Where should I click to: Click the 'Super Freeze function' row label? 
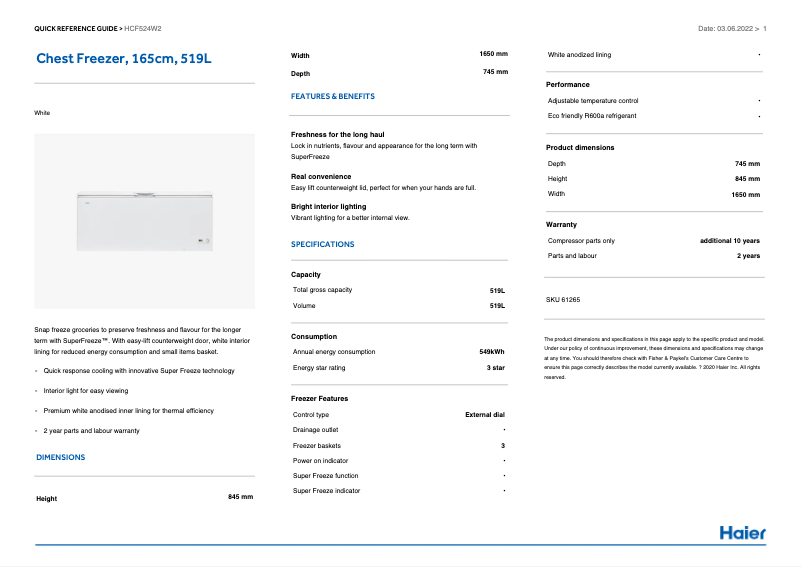coord(325,476)
